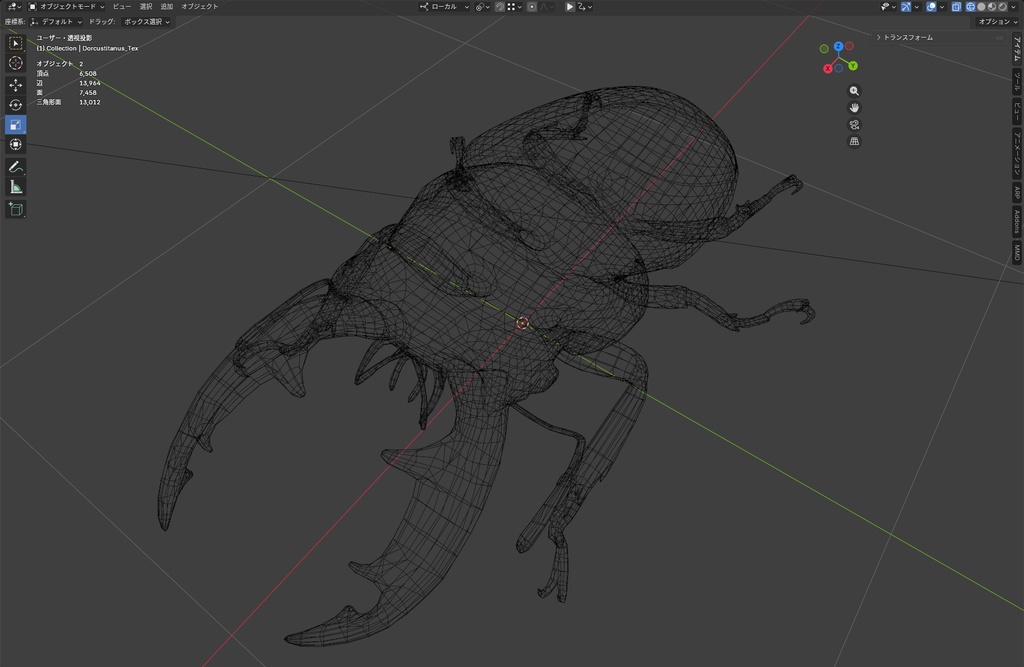Image resolution: width=1024 pixels, height=667 pixels.
Task: Switch to the ARP sidebar tab
Action: point(1017,192)
